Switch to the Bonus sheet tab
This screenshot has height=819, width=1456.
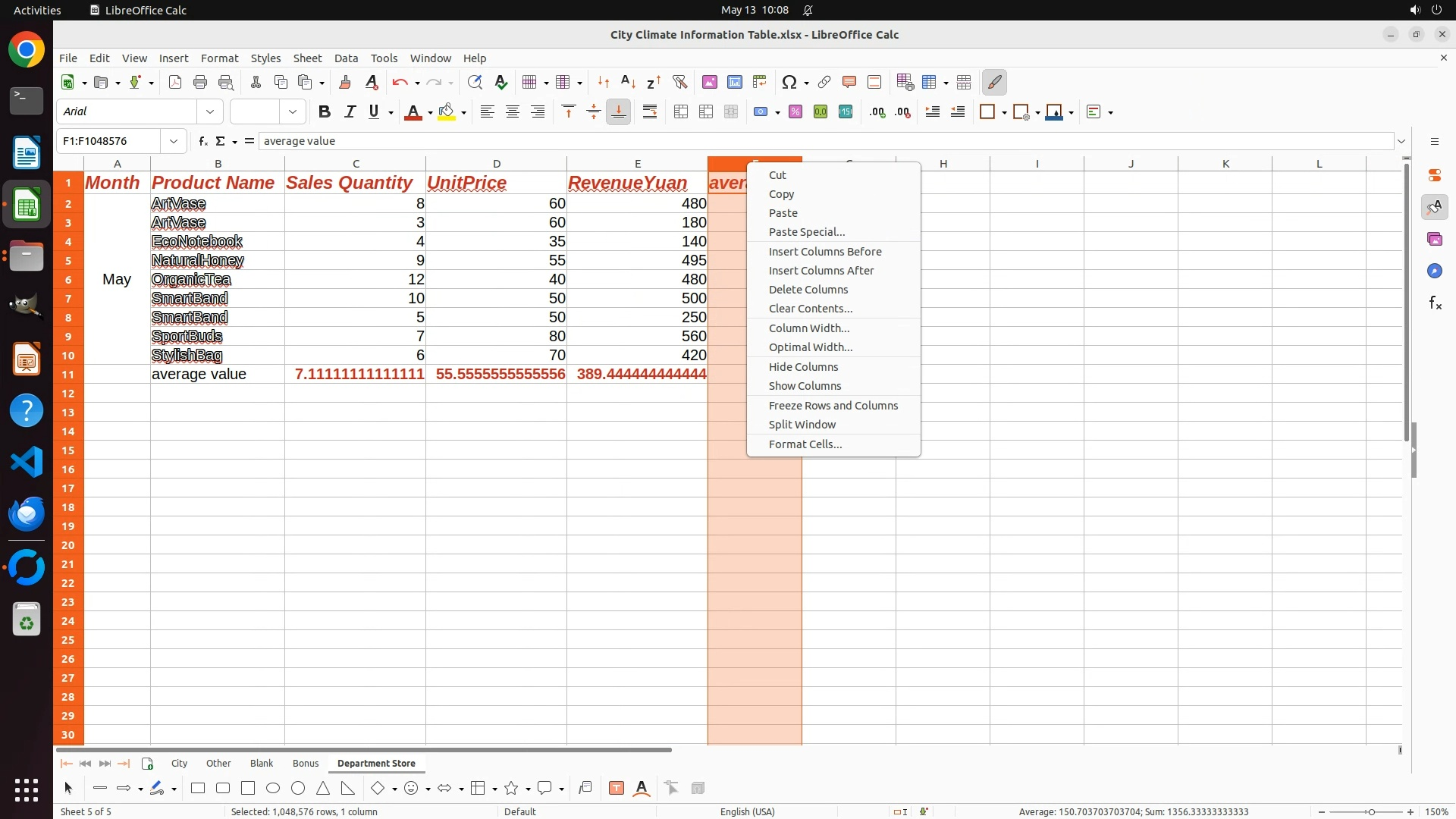click(x=306, y=763)
